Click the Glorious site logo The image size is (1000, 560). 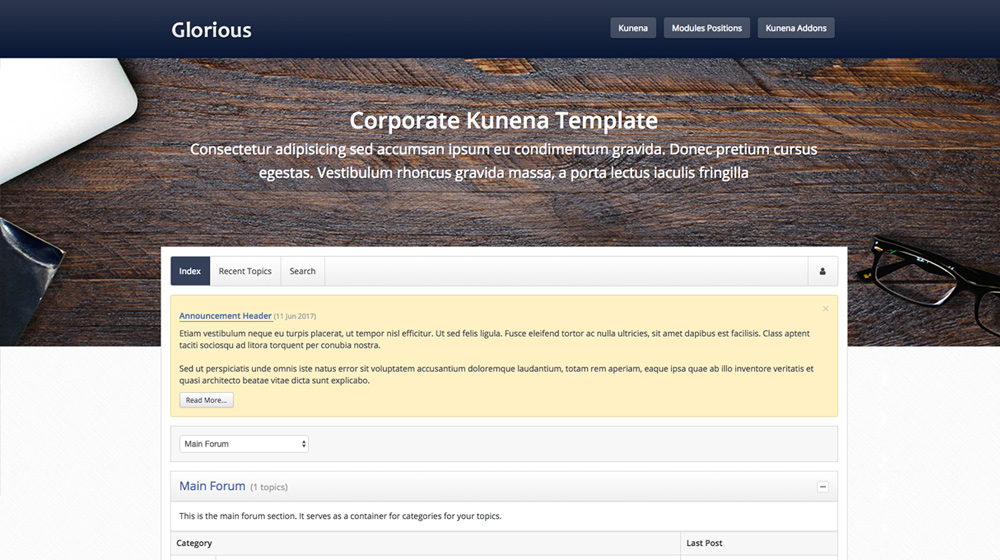pyautogui.click(x=211, y=30)
